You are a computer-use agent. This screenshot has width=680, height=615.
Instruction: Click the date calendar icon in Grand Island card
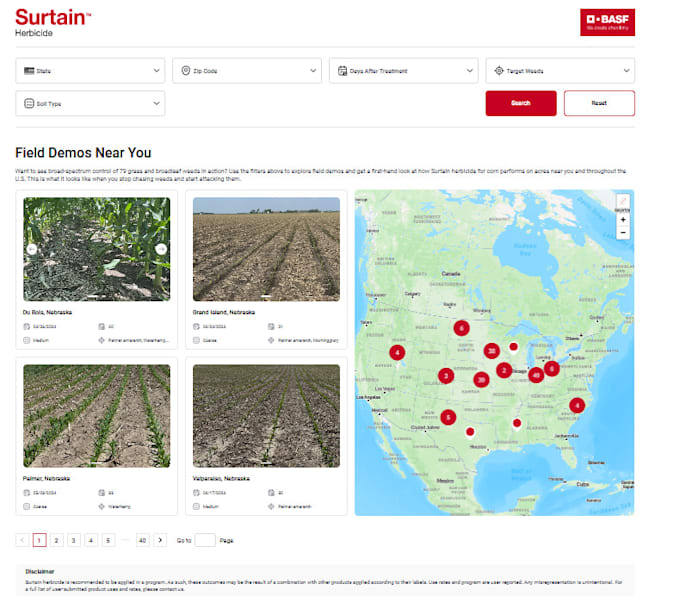point(196,327)
